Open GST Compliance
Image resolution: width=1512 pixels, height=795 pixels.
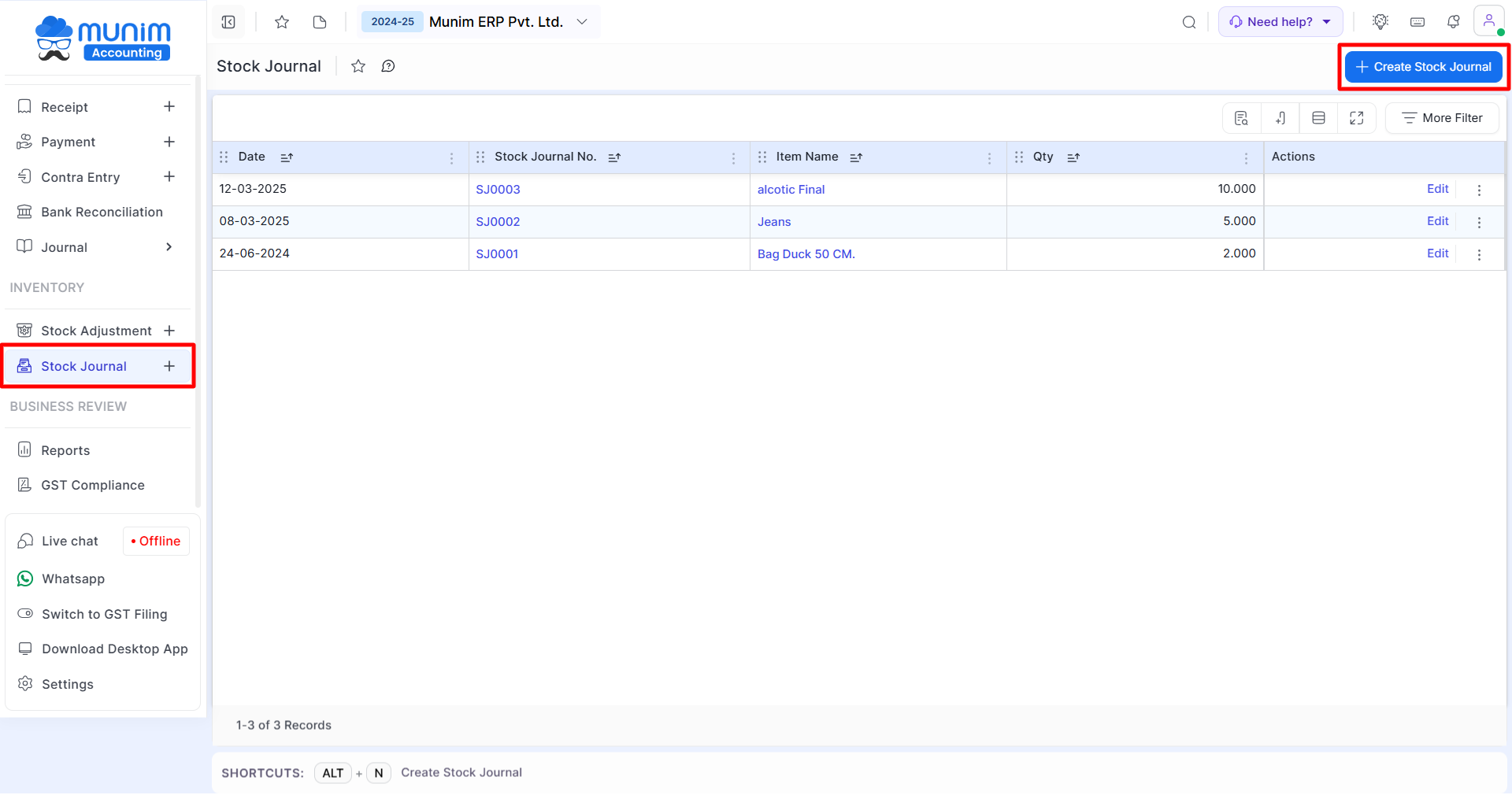point(92,485)
